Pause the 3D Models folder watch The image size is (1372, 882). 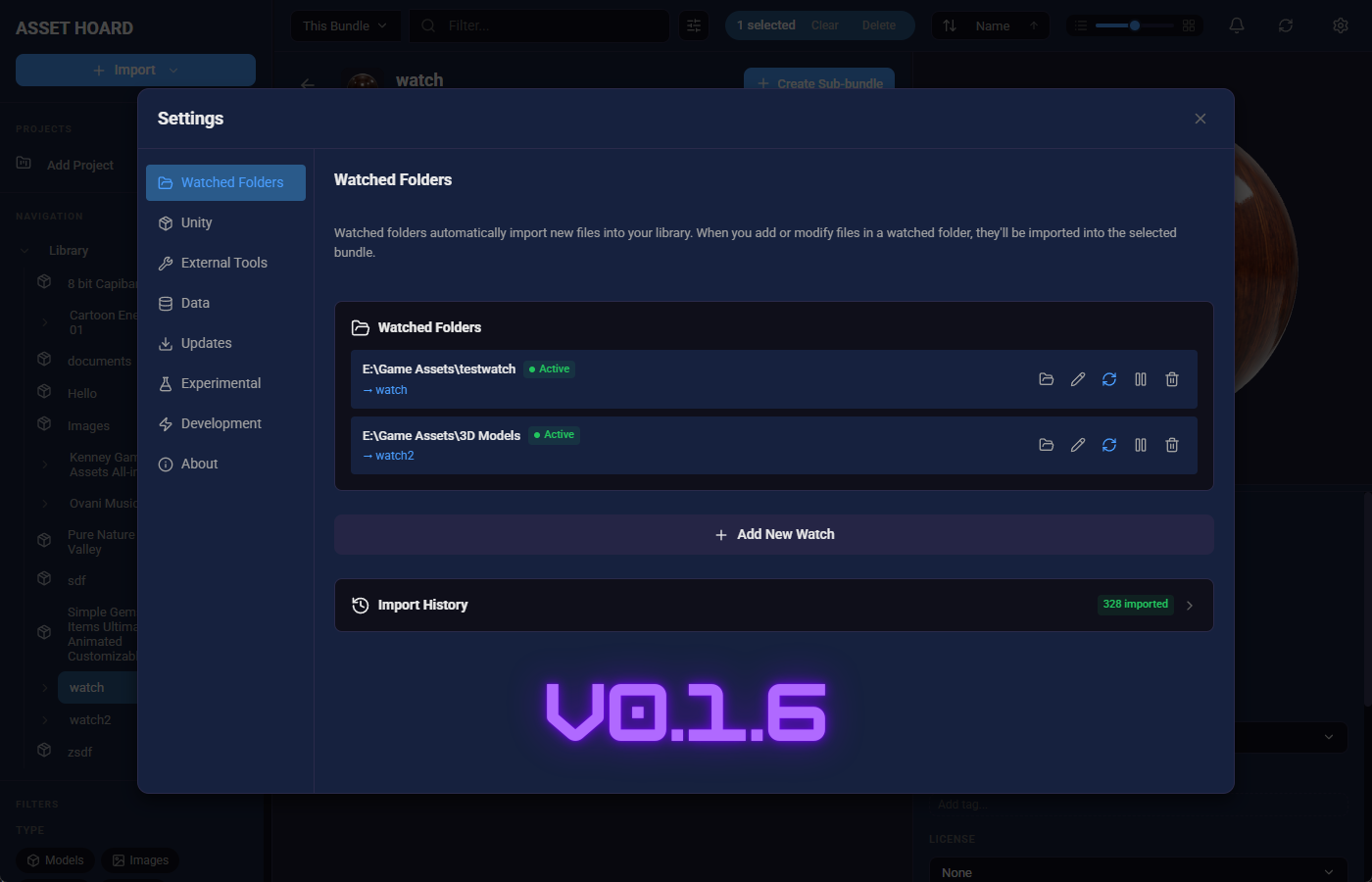click(1141, 445)
